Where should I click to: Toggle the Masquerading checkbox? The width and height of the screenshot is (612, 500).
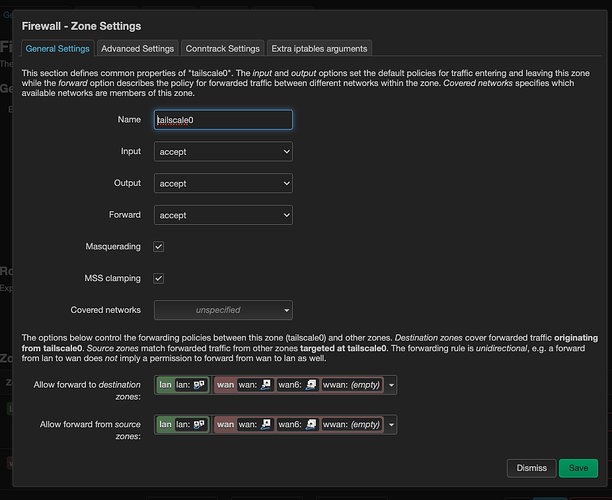tap(159, 246)
